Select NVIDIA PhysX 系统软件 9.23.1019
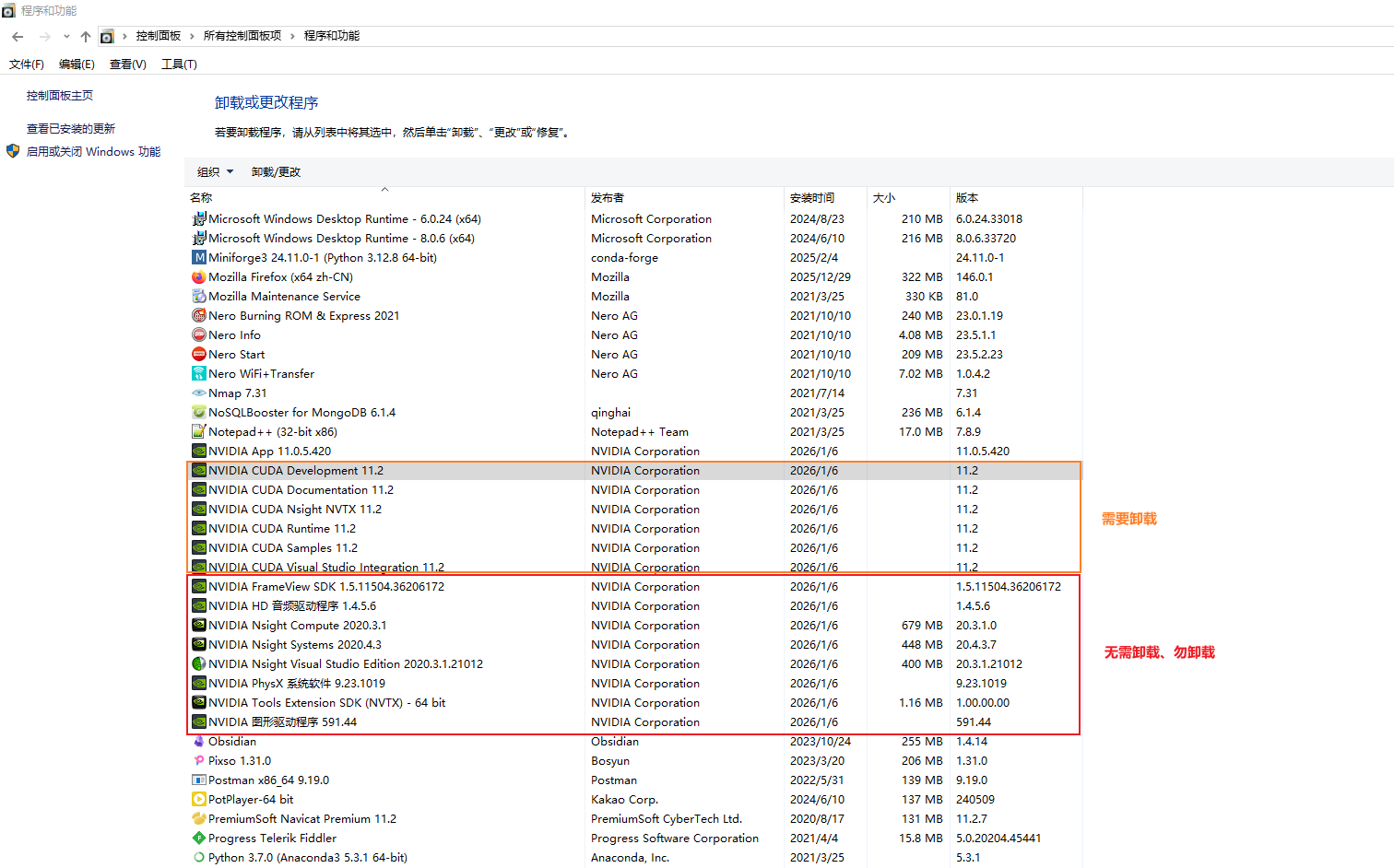The height and width of the screenshot is (868, 1394). click(x=633, y=684)
